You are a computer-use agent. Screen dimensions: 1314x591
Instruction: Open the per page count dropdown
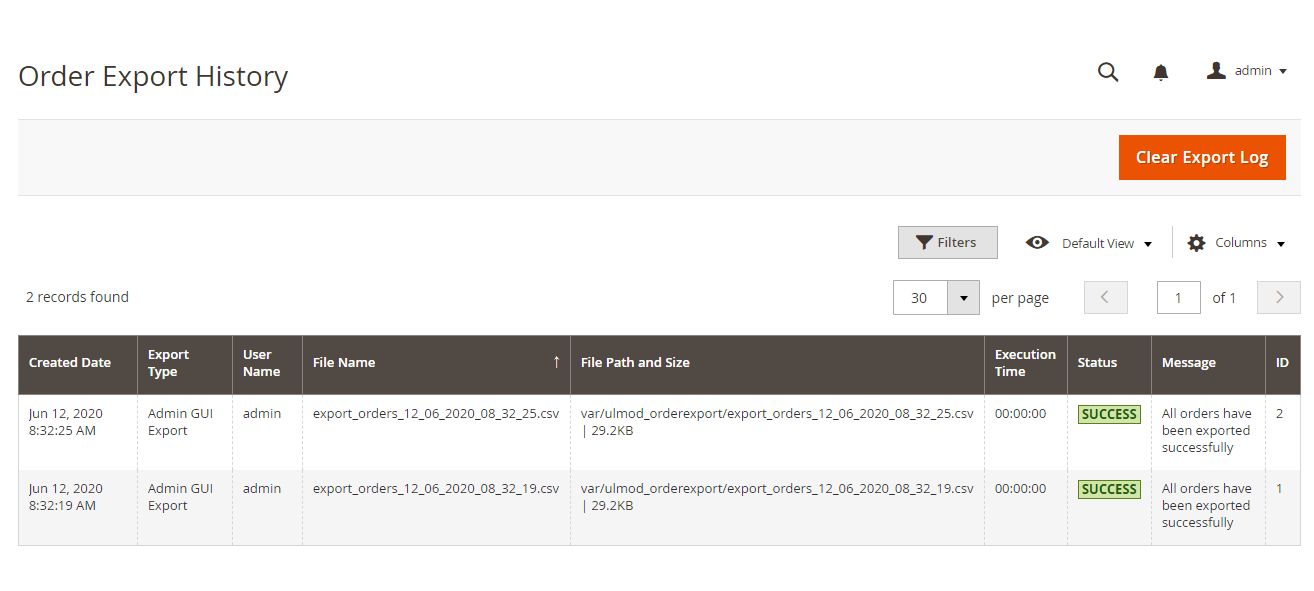963,297
